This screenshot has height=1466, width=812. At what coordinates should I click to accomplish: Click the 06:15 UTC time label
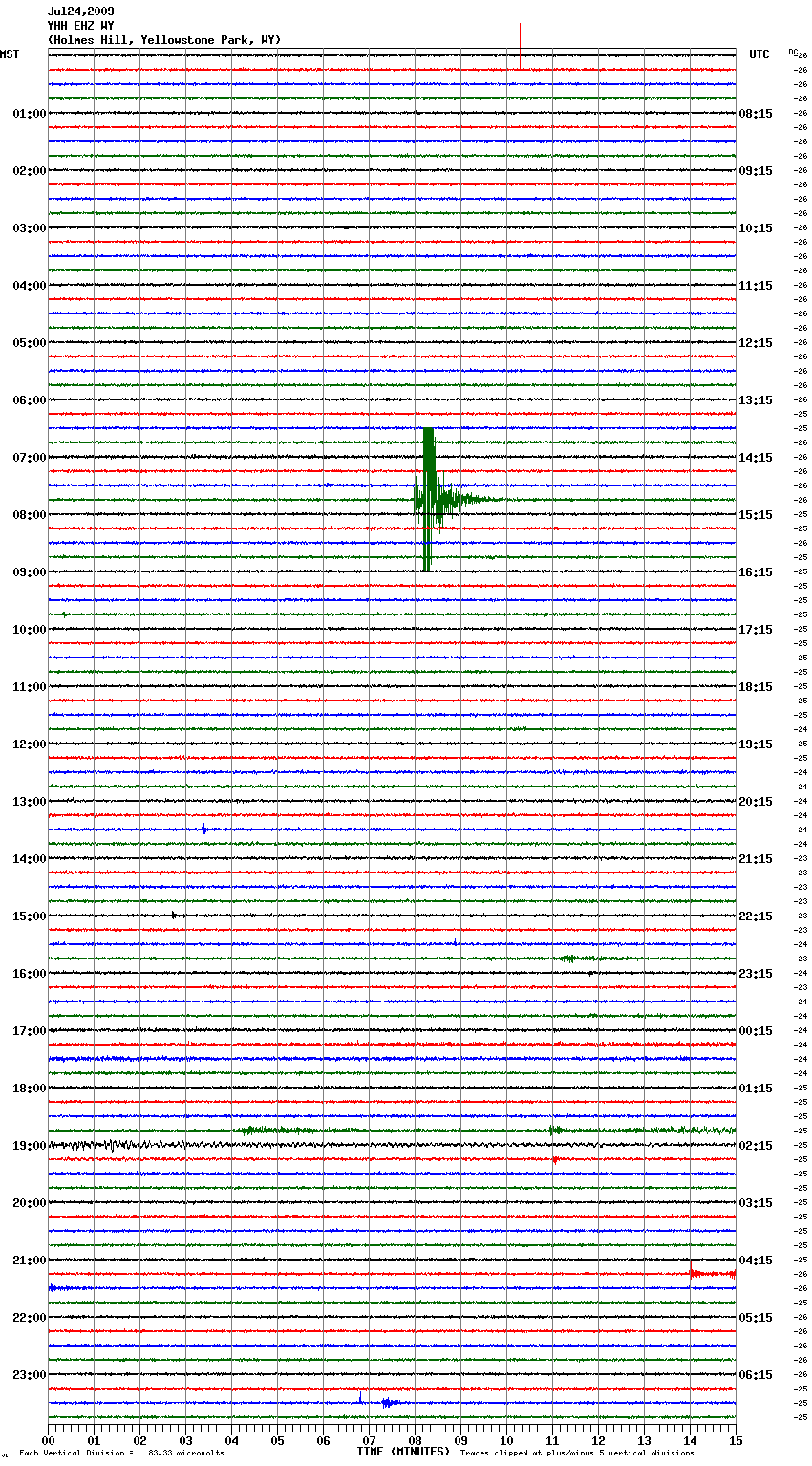(756, 1374)
